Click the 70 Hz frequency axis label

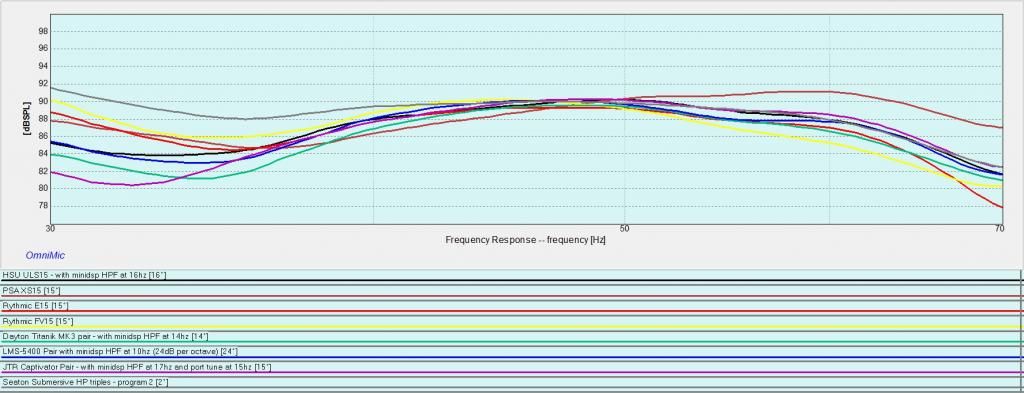click(999, 228)
